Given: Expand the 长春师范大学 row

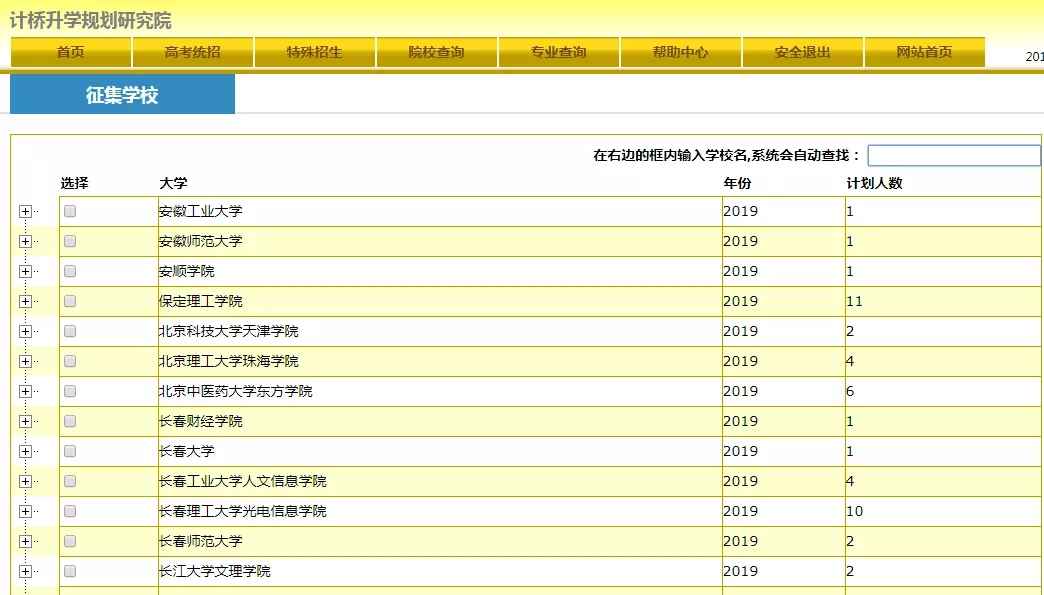Looking at the screenshot, I should pyautogui.click(x=25, y=541).
